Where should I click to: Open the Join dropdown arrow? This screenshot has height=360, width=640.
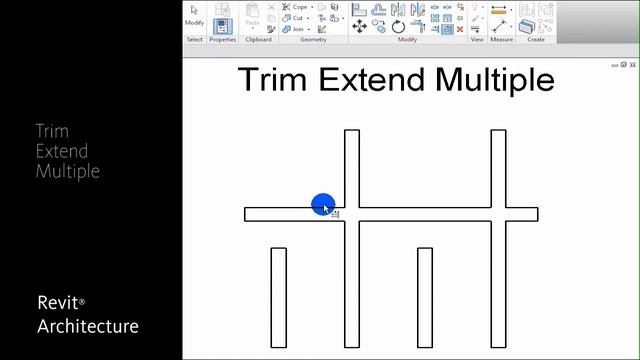(x=309, y=29)
